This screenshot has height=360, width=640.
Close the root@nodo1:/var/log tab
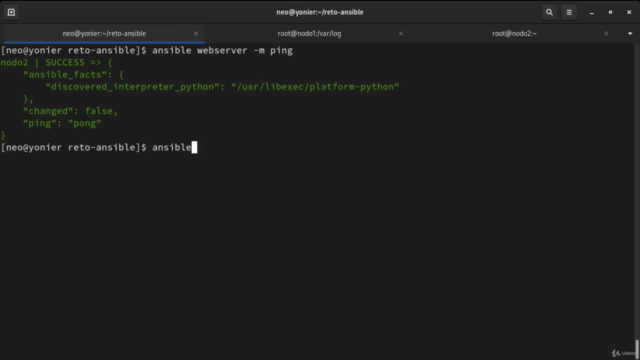pos(401,33)
